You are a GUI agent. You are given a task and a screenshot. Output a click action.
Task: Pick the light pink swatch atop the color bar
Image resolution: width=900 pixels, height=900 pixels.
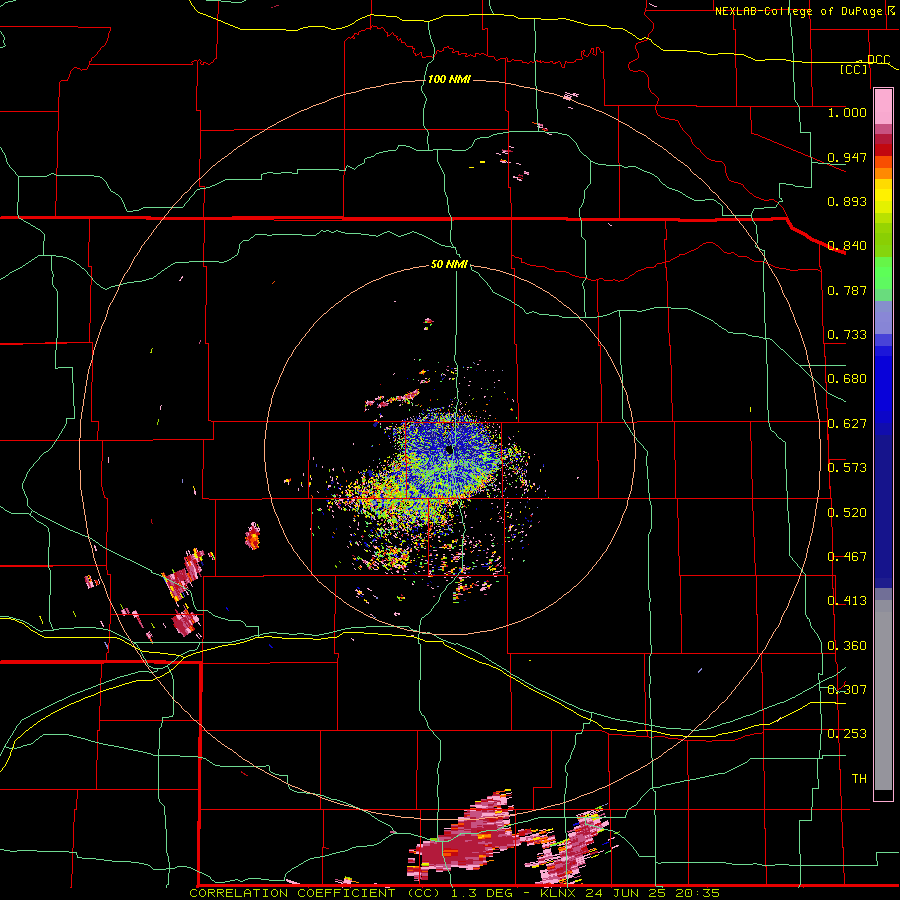pos(883,106)
